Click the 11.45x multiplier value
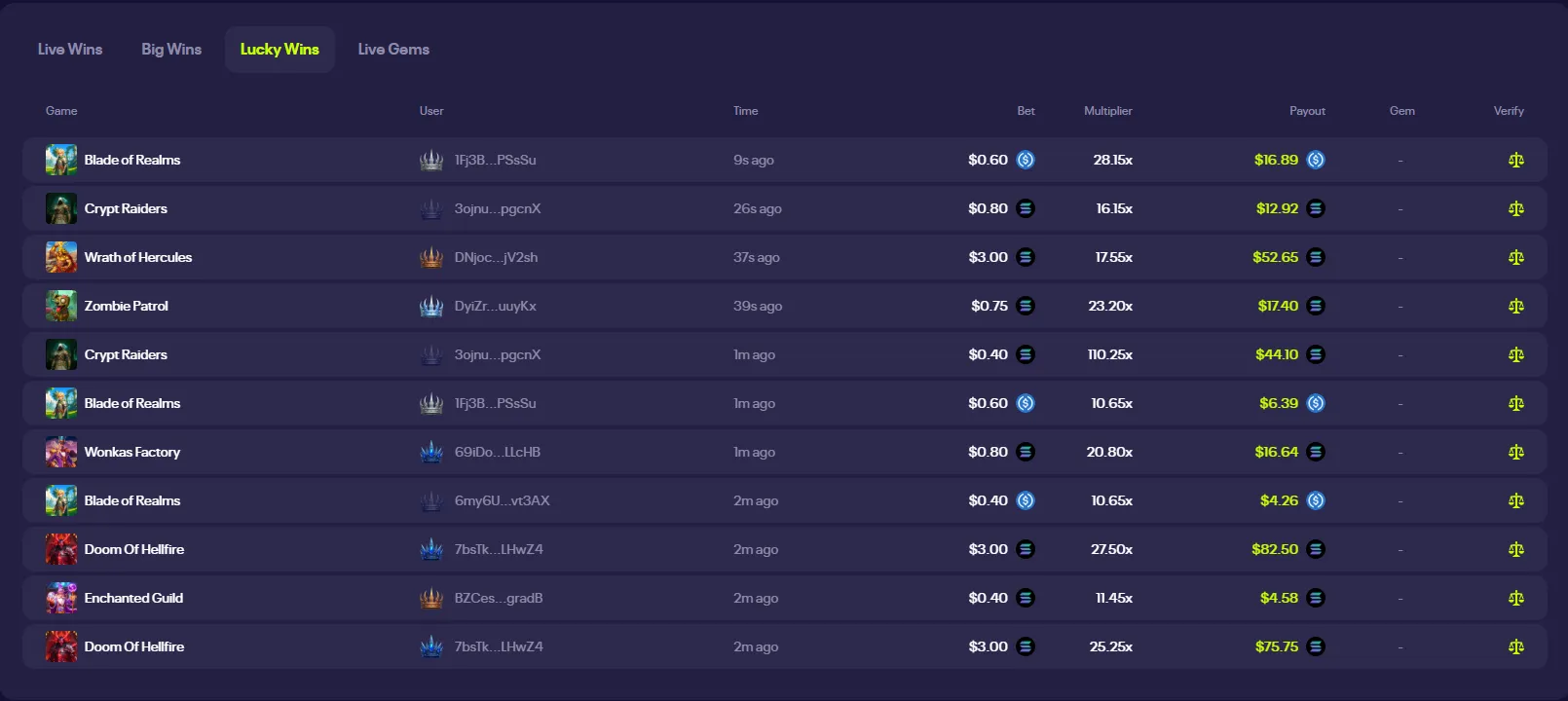The image size is (1568, 701). tap(1114, 598)
